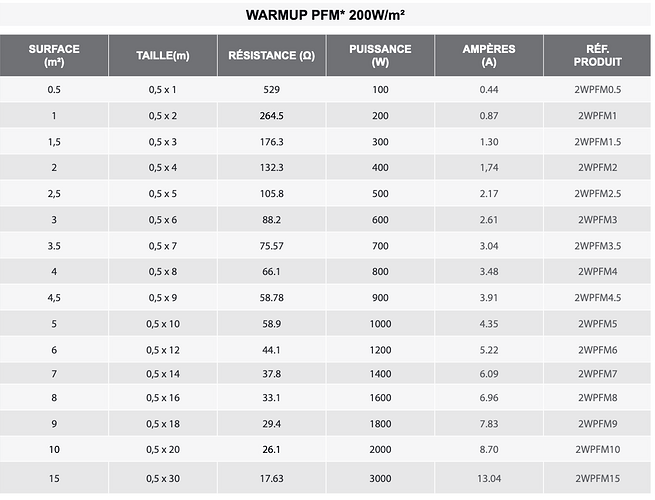Select size cell 0,5 x 12
655x500 pixels.
(163, 350)
